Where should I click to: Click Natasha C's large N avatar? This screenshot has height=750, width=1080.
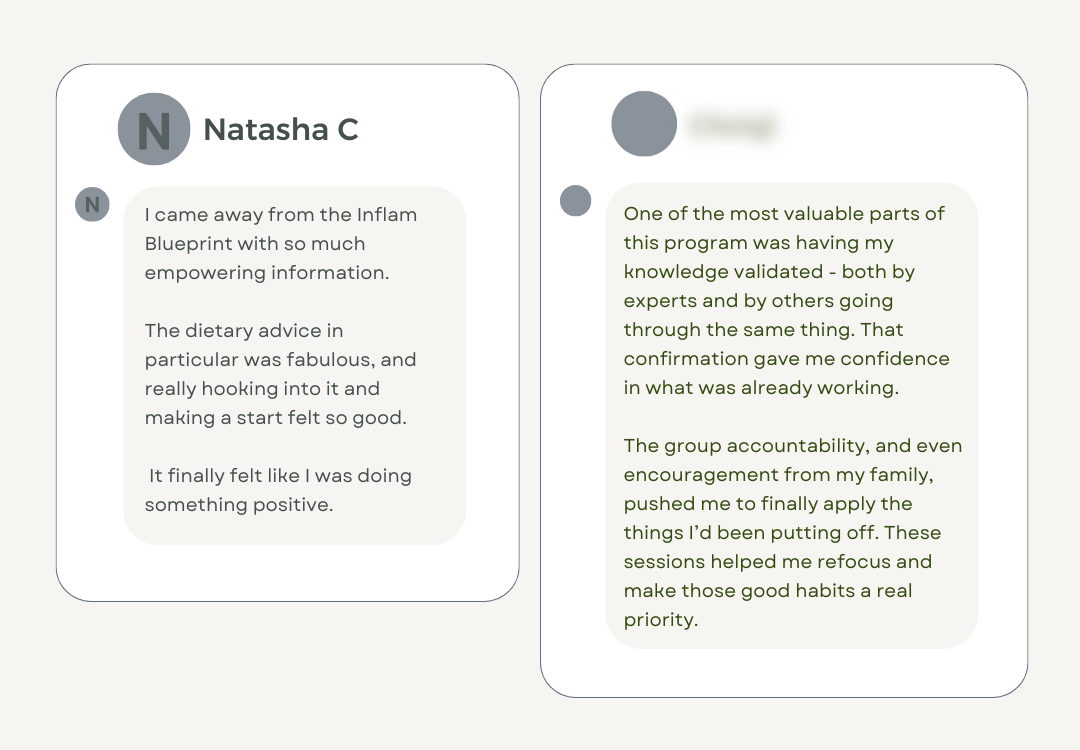click(x=154, y=129)
